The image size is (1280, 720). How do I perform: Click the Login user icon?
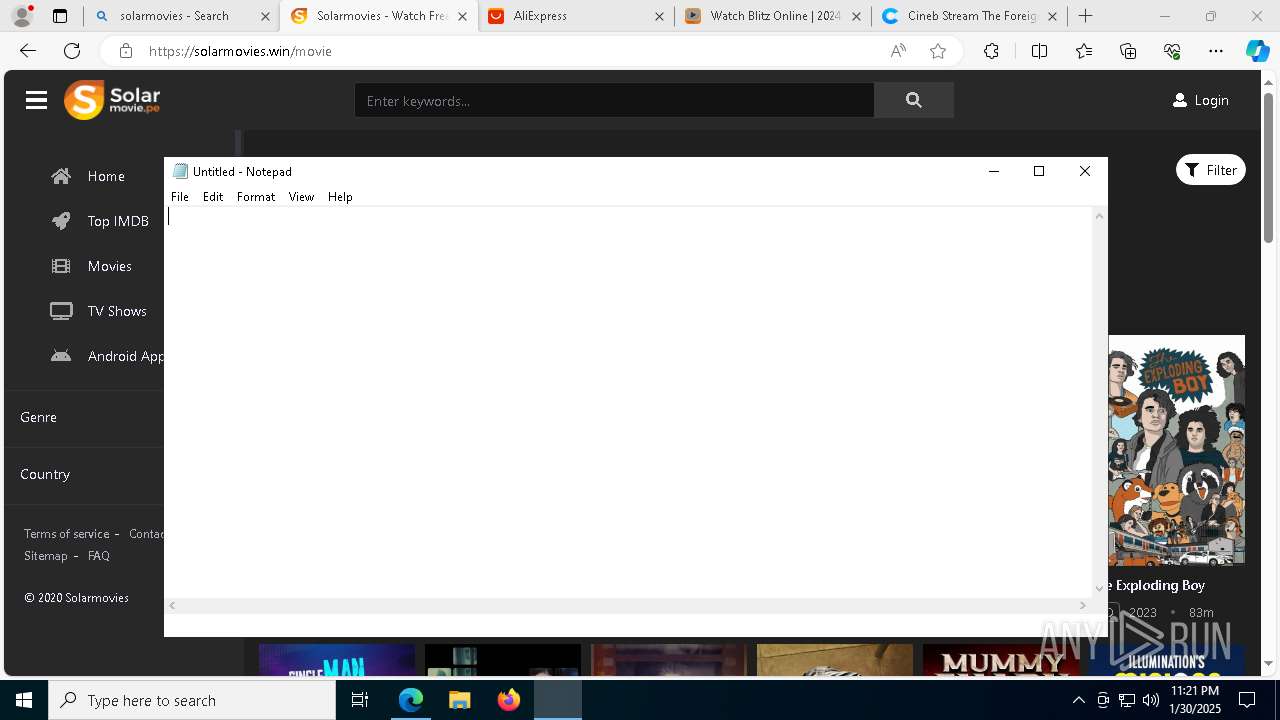[1180, 100]
